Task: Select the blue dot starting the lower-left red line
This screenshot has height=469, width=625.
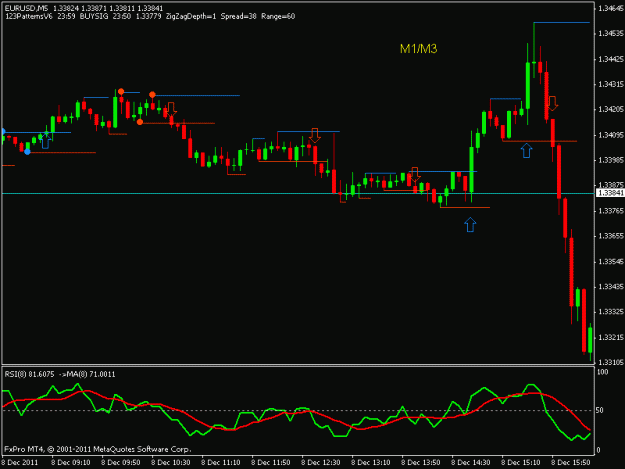Action: coord(27,152)
